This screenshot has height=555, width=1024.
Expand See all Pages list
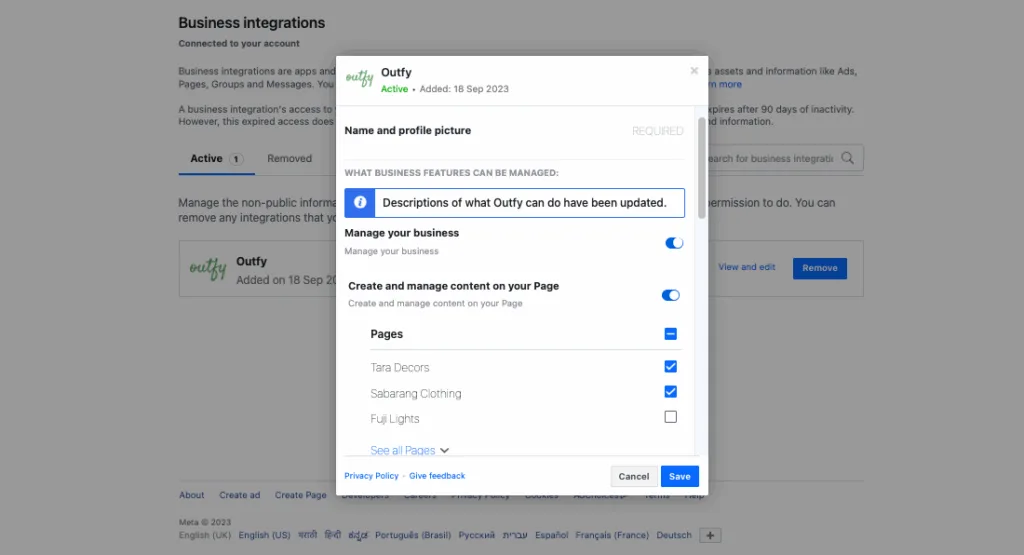click(409, 451)
